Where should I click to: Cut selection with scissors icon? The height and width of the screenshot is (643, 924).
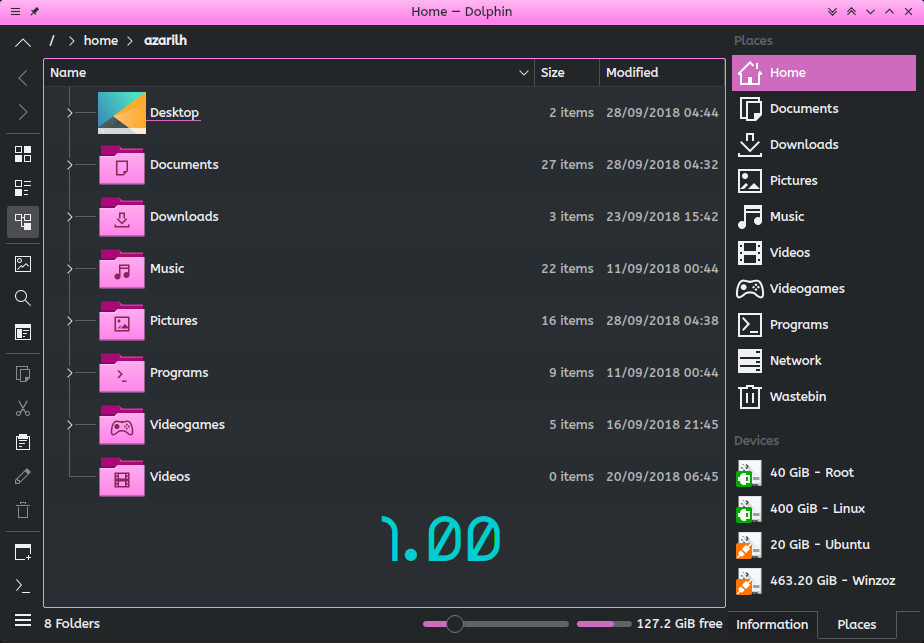[x=23, y=408]
